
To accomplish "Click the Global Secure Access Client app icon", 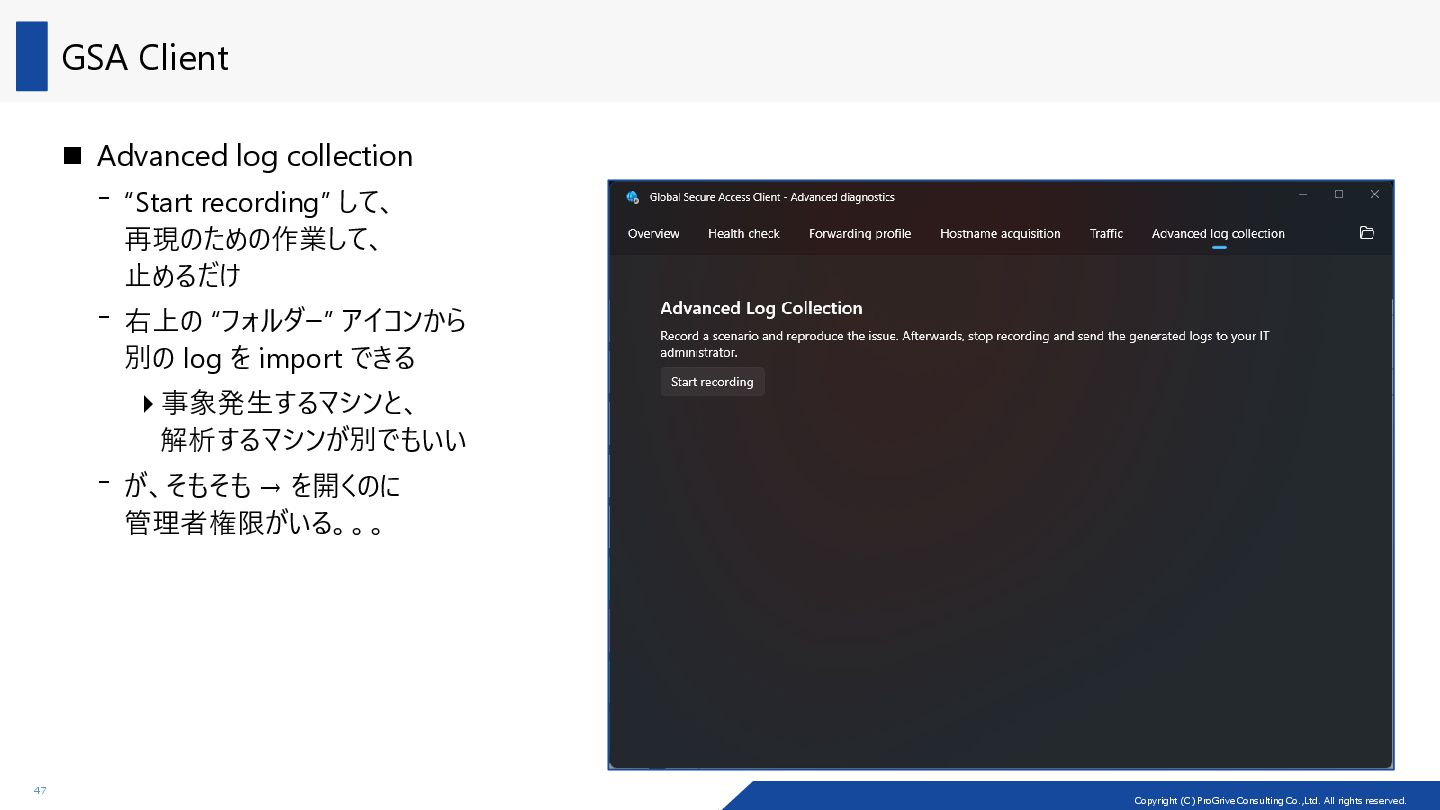I will (632, 197).
